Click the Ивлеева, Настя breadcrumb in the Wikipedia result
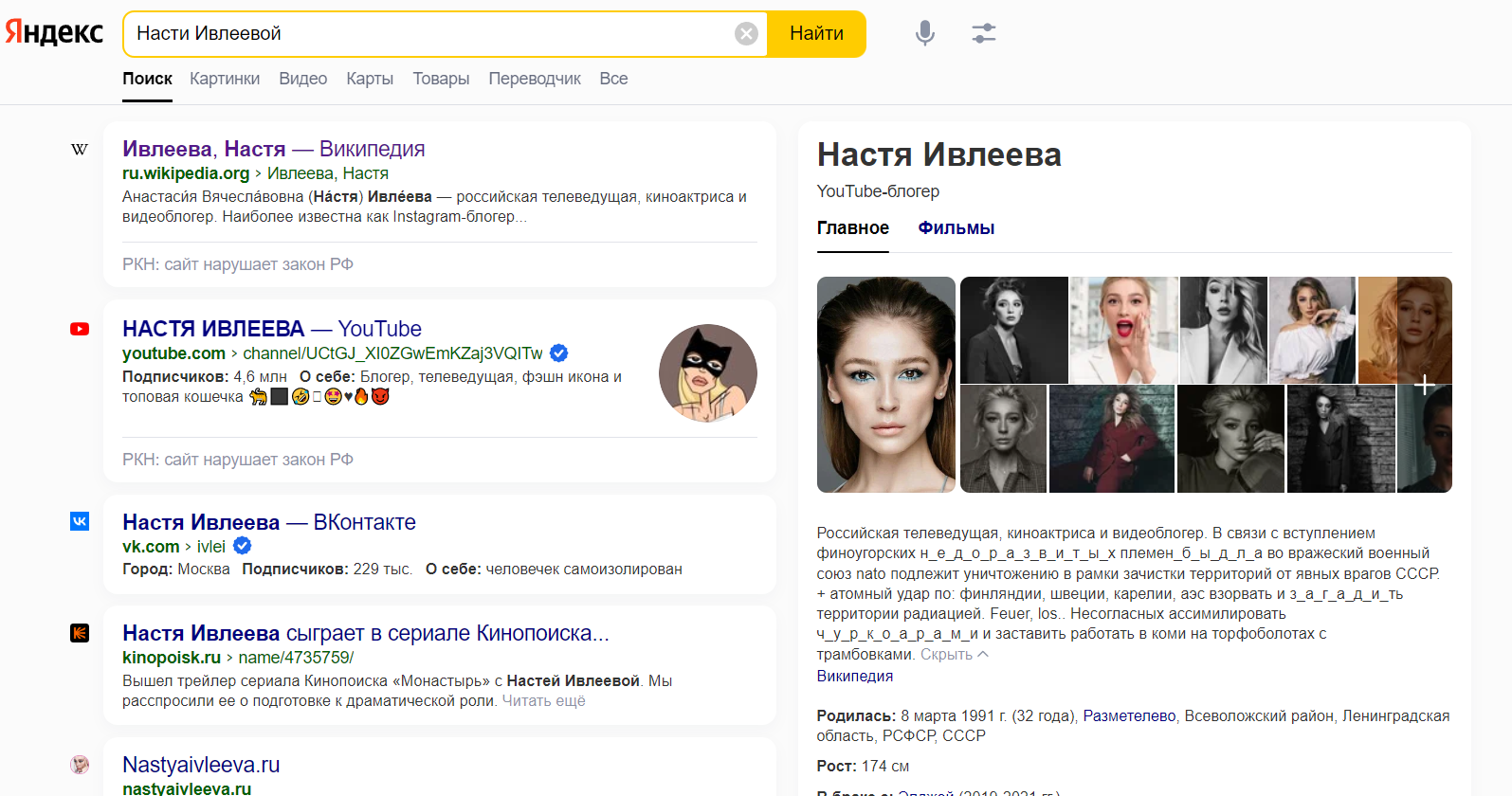Image resolution: width=1512 pixels, height=796 pixels. 328,173
